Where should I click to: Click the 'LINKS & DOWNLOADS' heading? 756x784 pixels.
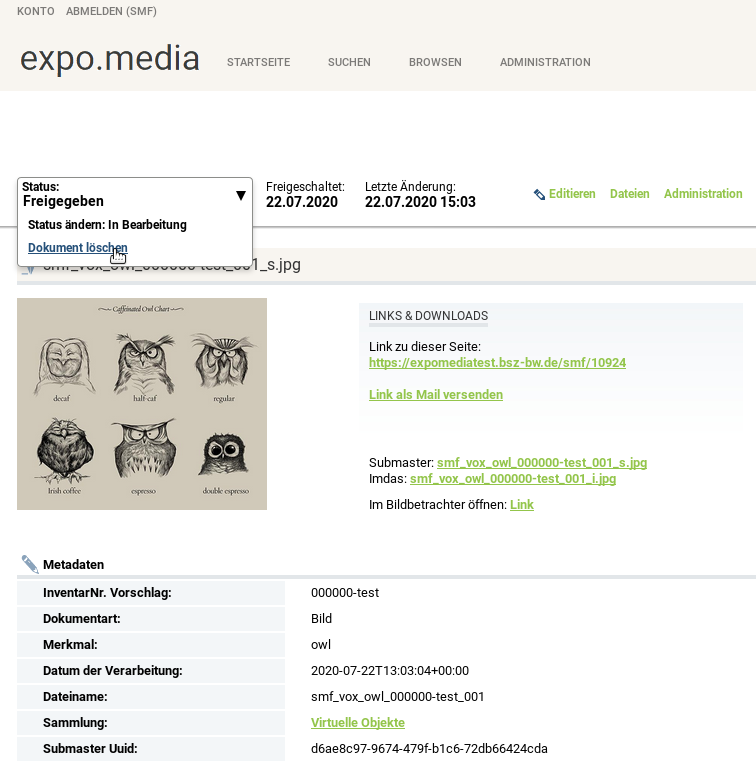(x=428, y=316)
